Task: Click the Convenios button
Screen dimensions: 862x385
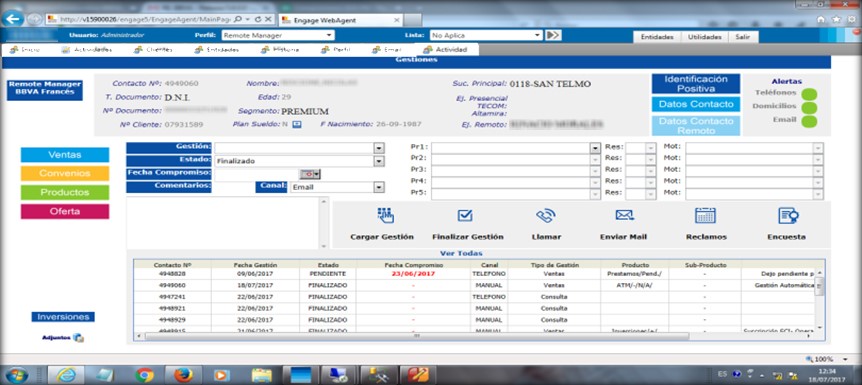Action: coord(65,173)
